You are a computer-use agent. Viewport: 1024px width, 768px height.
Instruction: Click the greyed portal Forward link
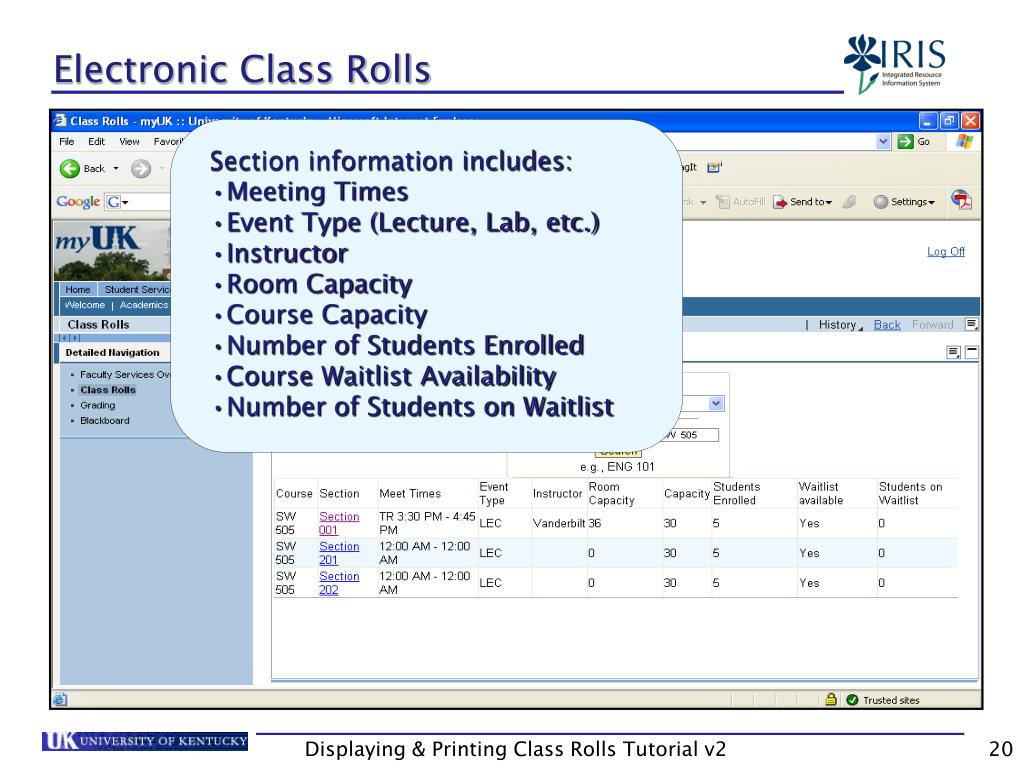(x=933, y=325)
